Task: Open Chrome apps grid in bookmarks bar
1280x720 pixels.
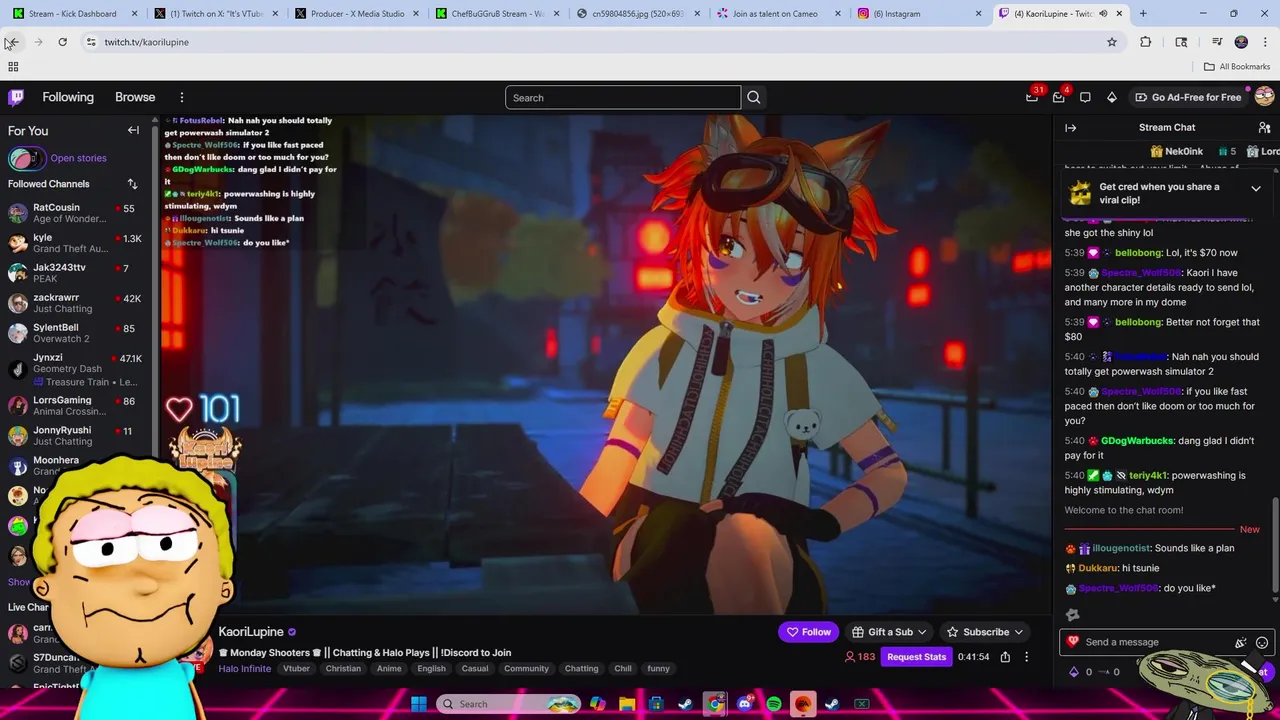Action: (13, 67)
